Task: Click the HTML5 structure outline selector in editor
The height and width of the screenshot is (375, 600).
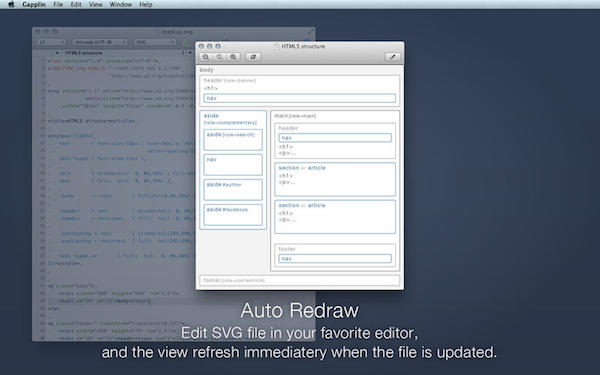Action: [83, 53]
